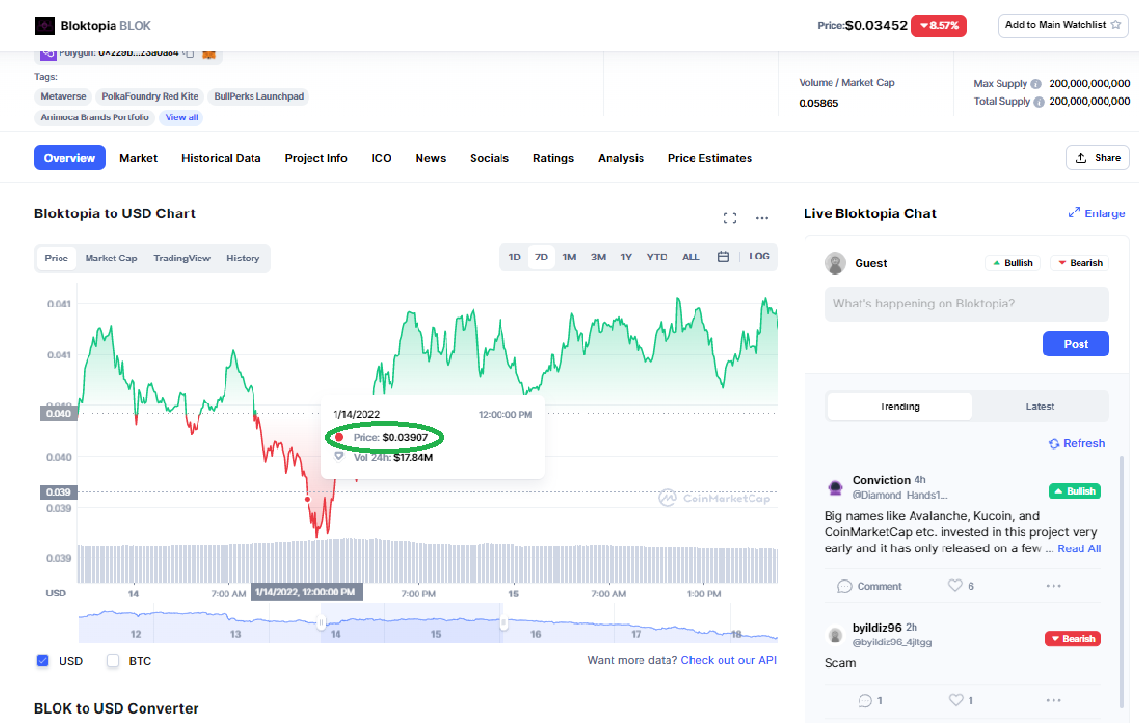Image resolution: width=1139 pixels, height=723 pixels.
Task: Click comment bubble on byildiz96's post
Action: [x=865, y=700]
